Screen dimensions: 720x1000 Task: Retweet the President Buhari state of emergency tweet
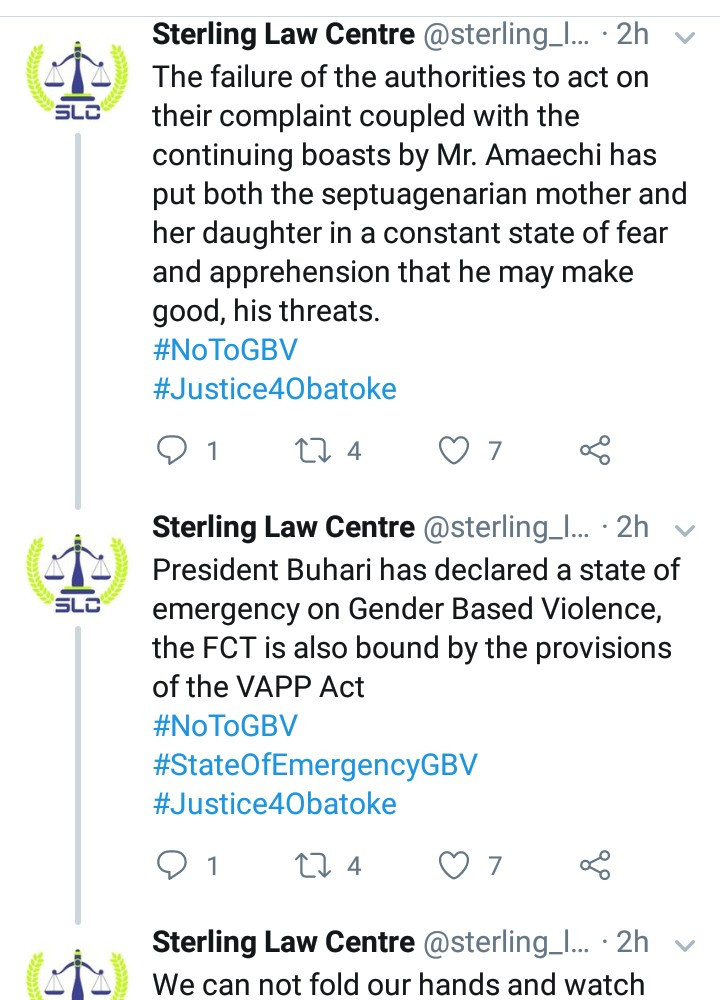(x=312, y=865)
